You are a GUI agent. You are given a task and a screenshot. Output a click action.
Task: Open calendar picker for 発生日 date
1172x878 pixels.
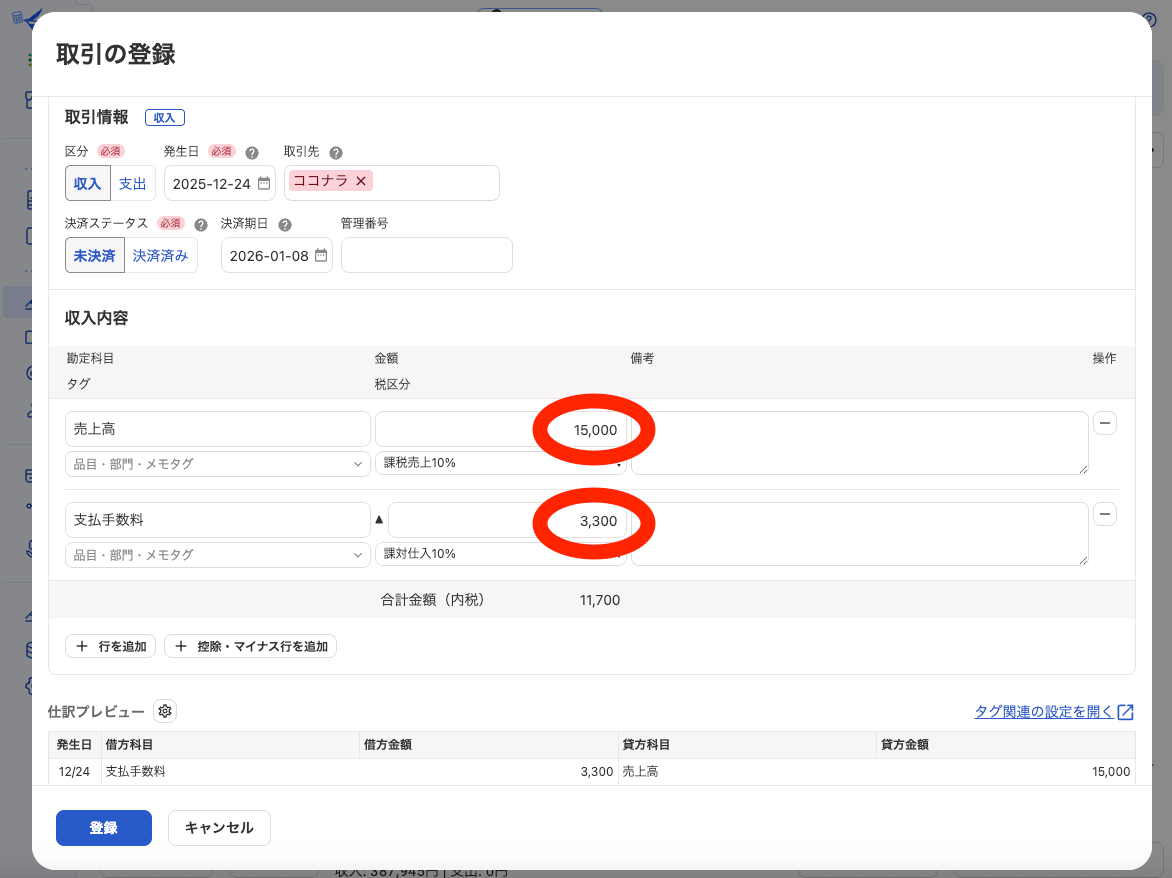264,184
